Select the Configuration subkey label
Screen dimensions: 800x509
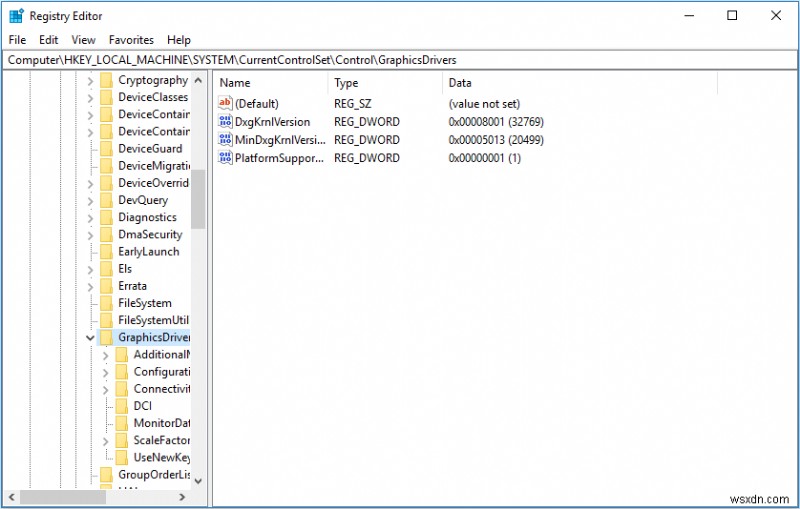(161, 371)
